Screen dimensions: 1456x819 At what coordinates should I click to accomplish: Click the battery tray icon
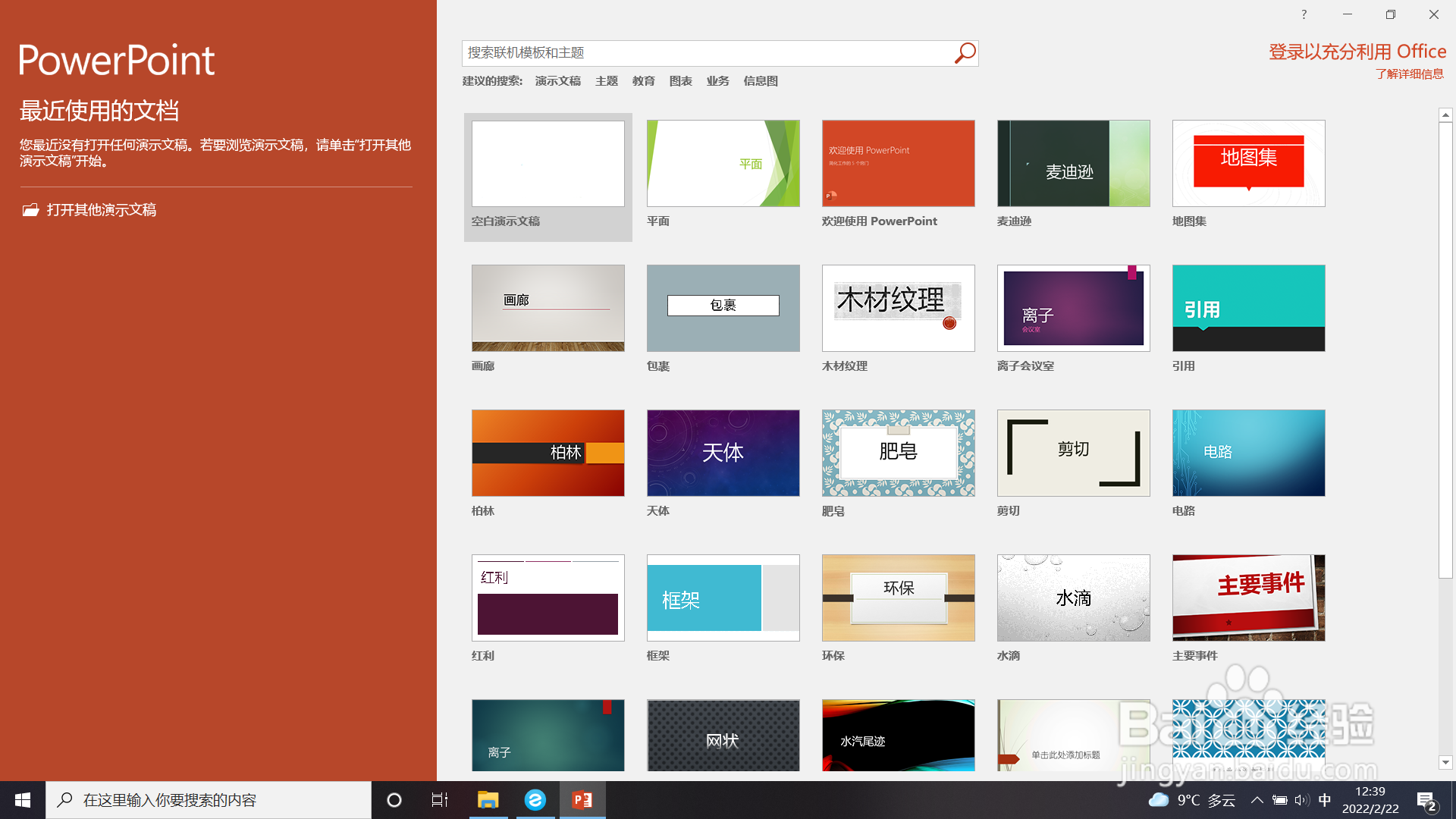[1280, 800]
